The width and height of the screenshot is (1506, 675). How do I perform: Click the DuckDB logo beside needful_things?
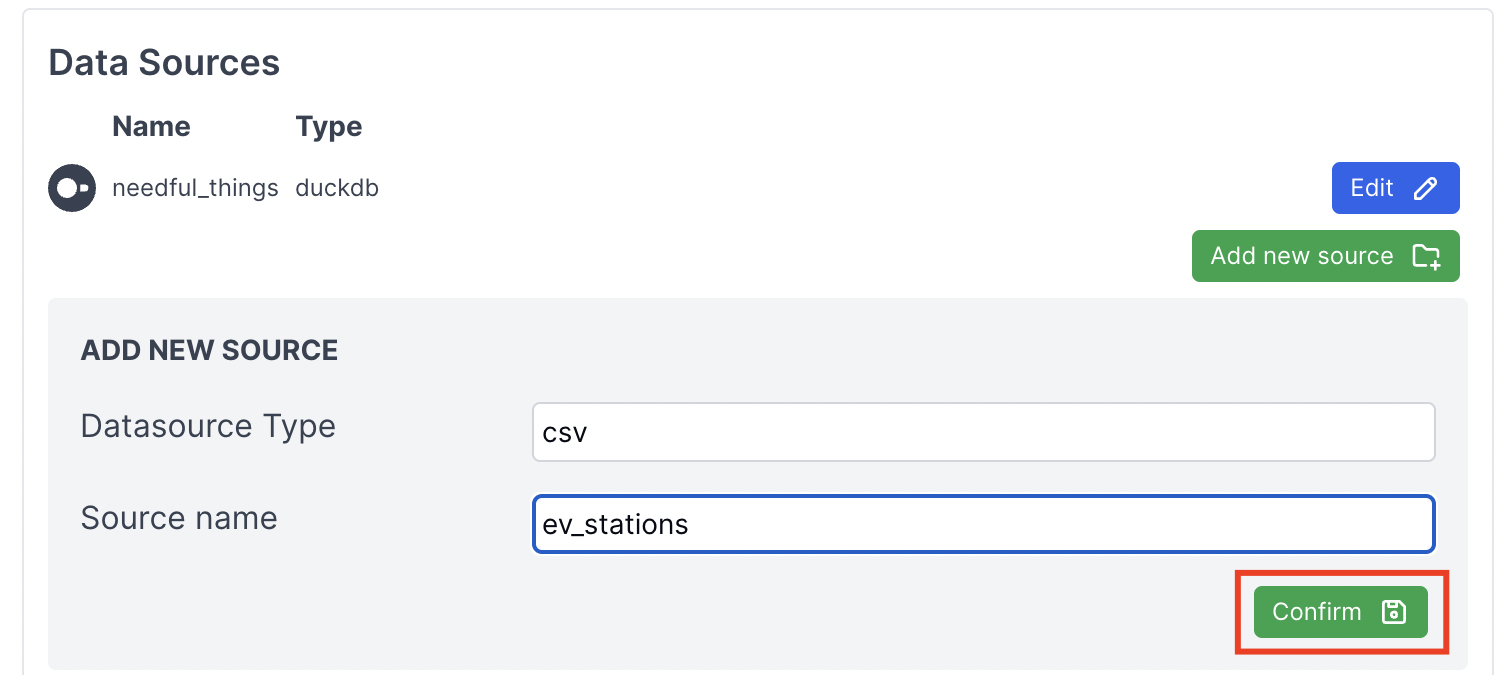tap(72, 188)
